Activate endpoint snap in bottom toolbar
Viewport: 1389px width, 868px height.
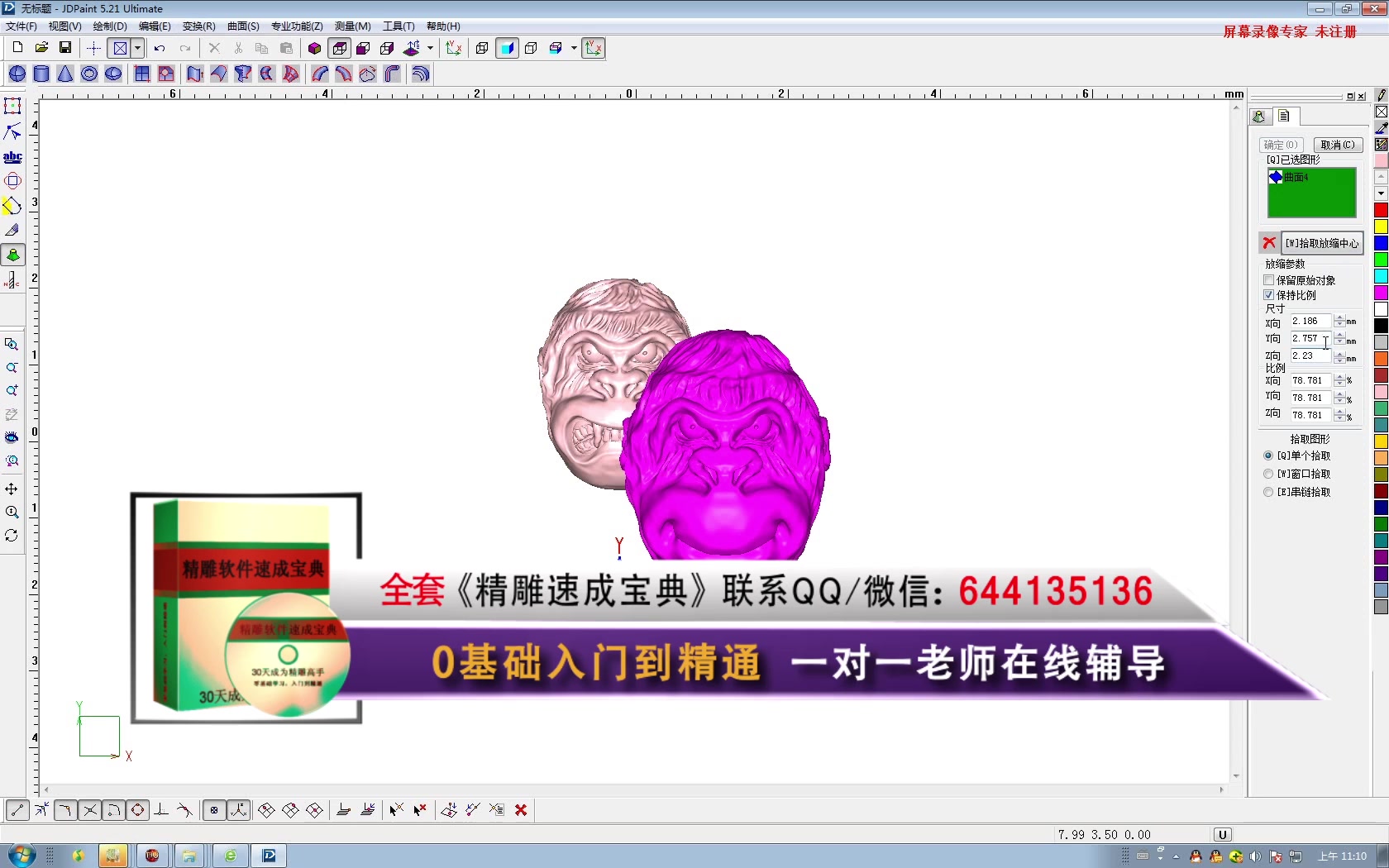point(17,810)
